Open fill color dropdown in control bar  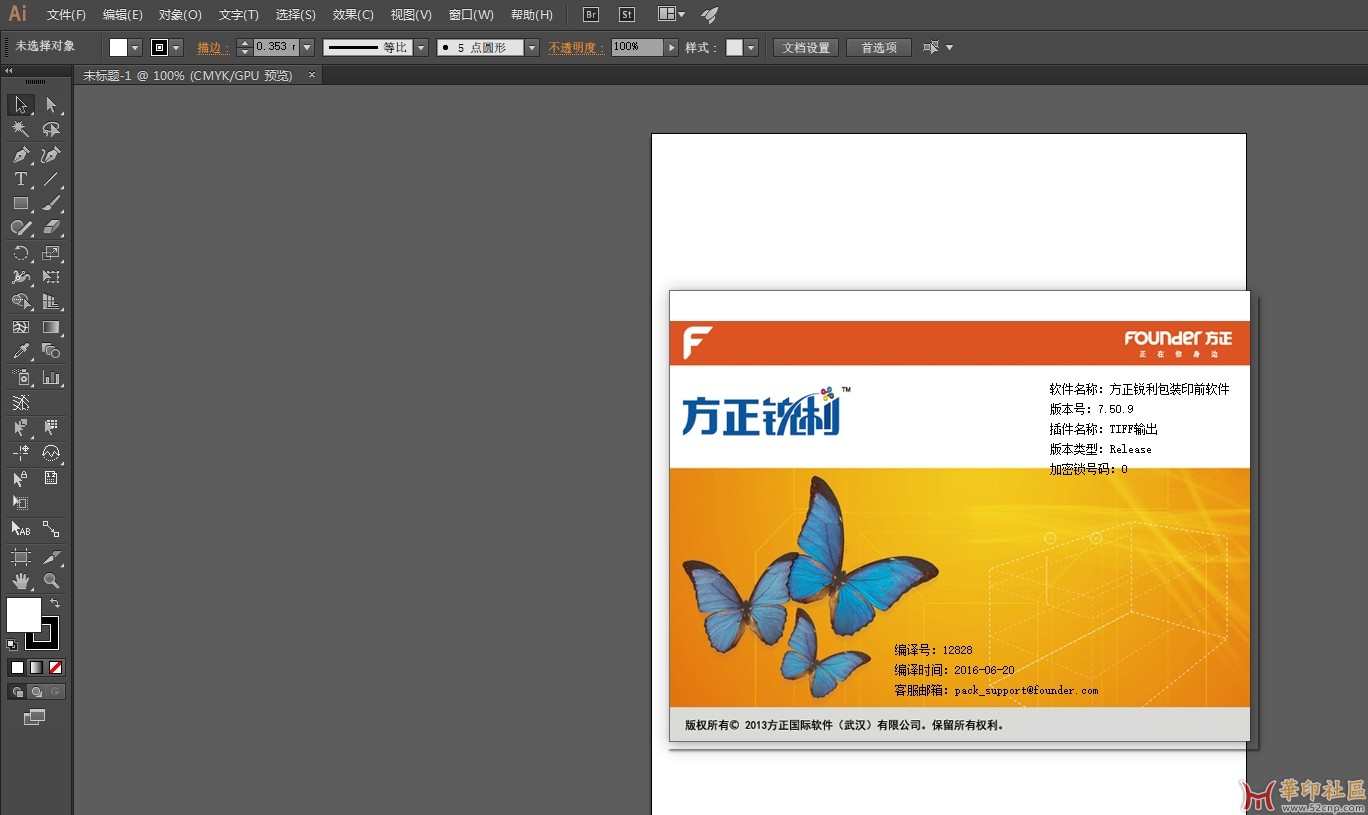point(135,47)
